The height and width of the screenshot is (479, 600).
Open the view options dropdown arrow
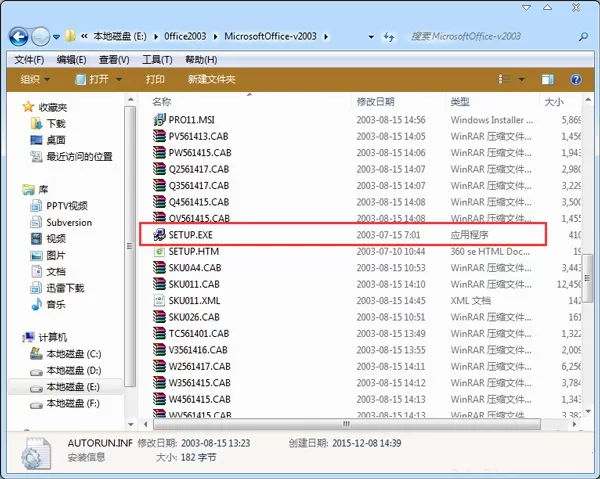pyautogui.click(x=522, y=80)
